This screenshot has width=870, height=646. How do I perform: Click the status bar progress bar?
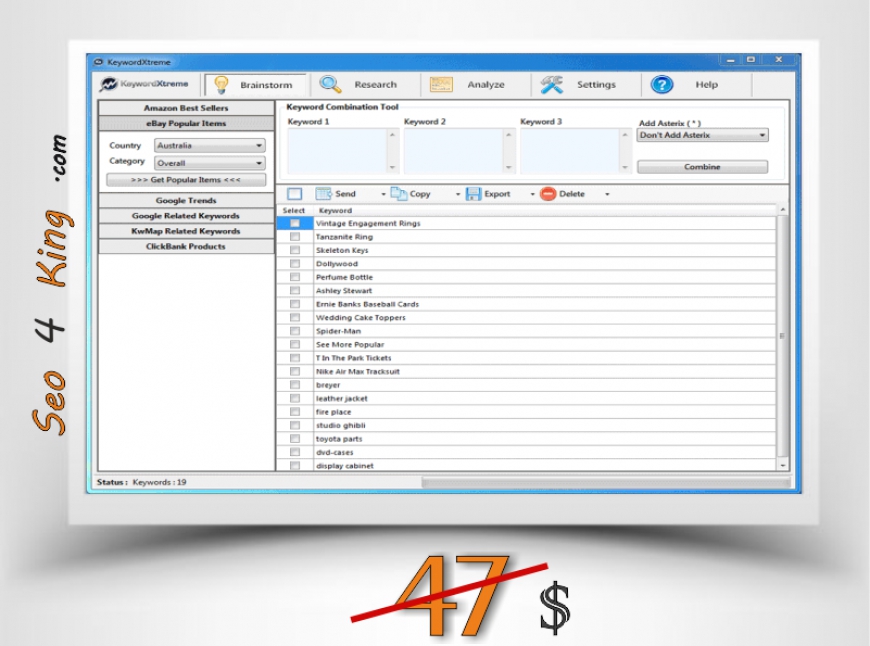(x=605, y=483)
